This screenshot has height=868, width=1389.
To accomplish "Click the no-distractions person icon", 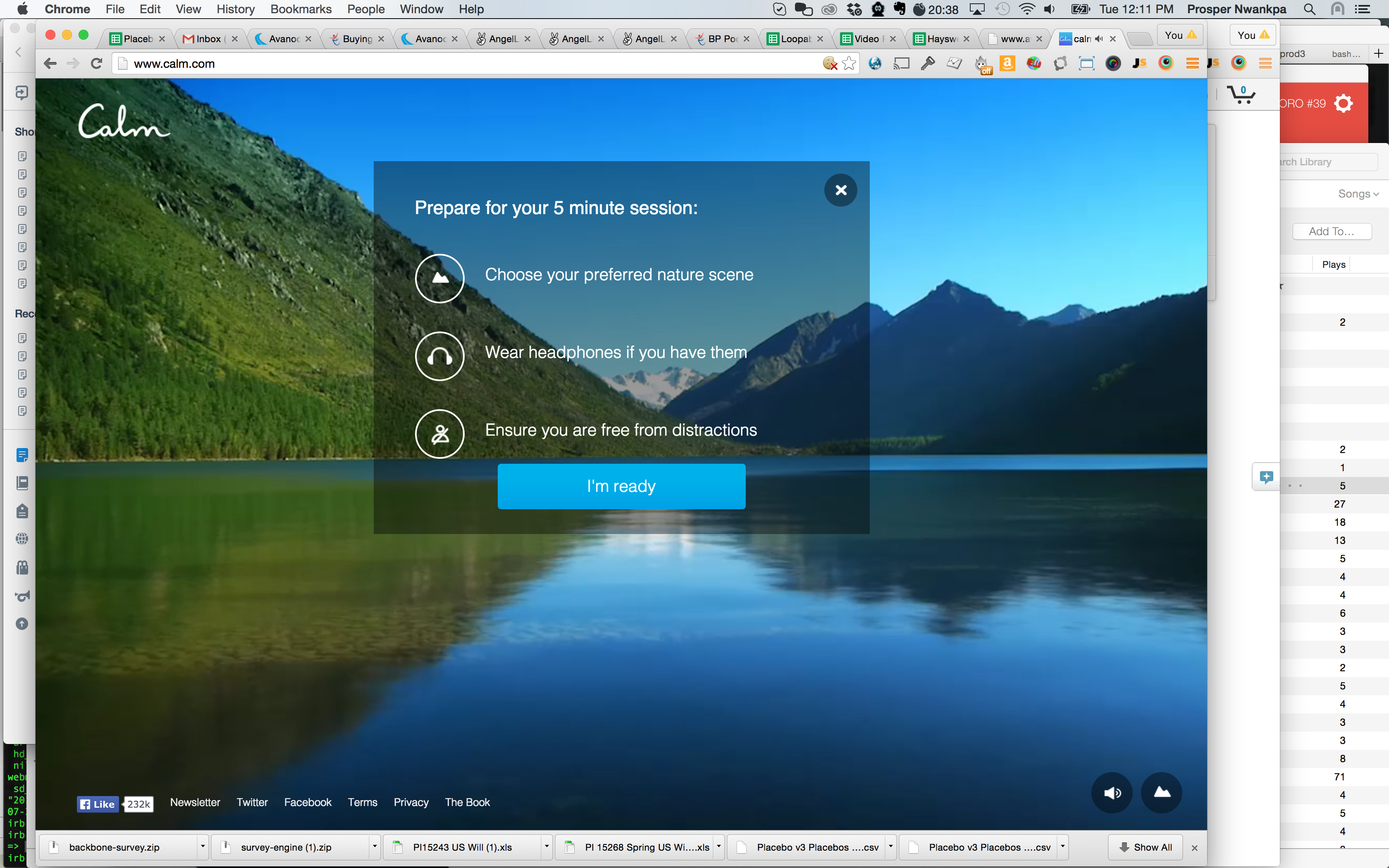I will (440, 434).
